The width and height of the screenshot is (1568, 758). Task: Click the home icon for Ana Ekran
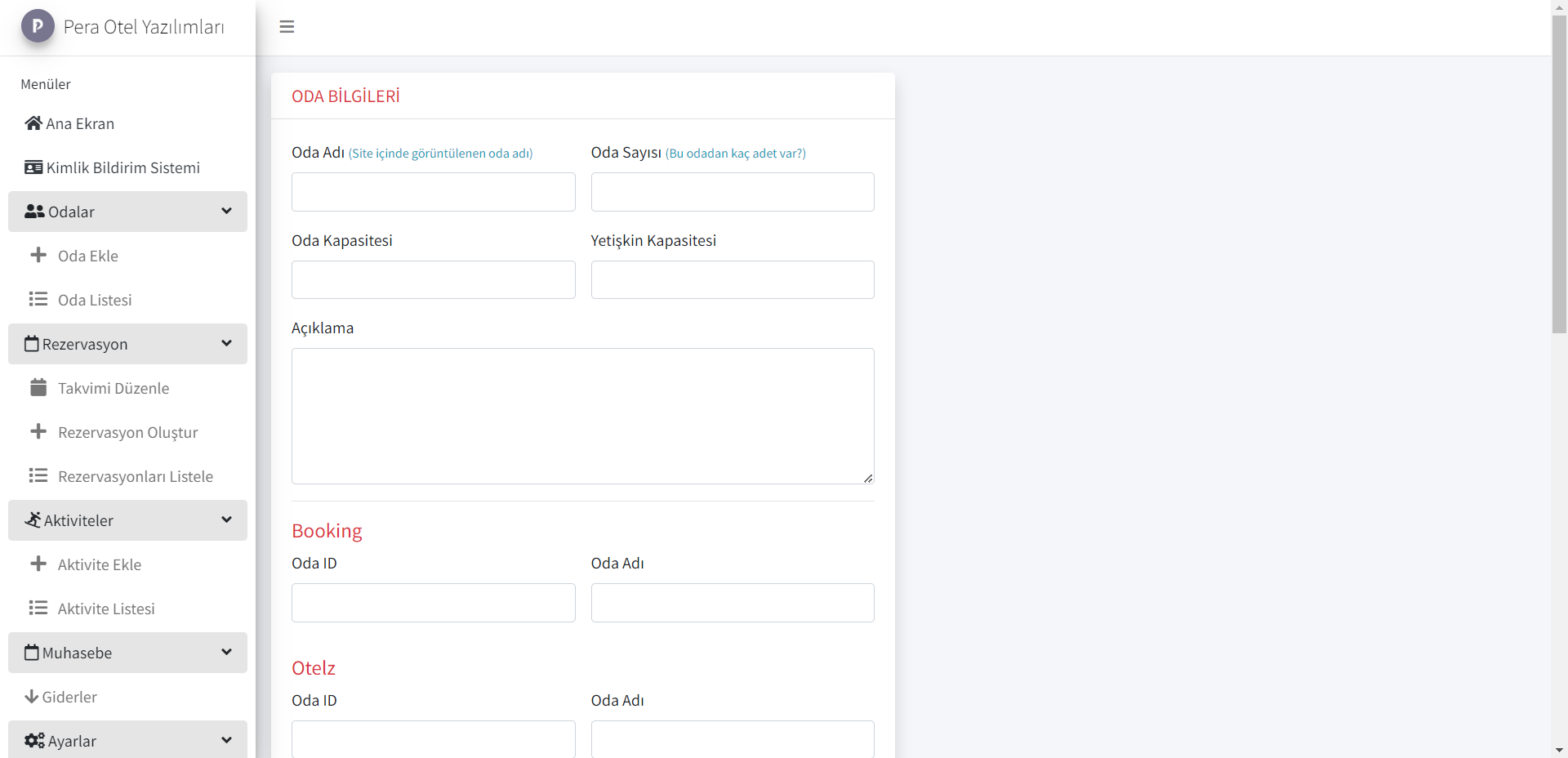(x=33, y=123)
